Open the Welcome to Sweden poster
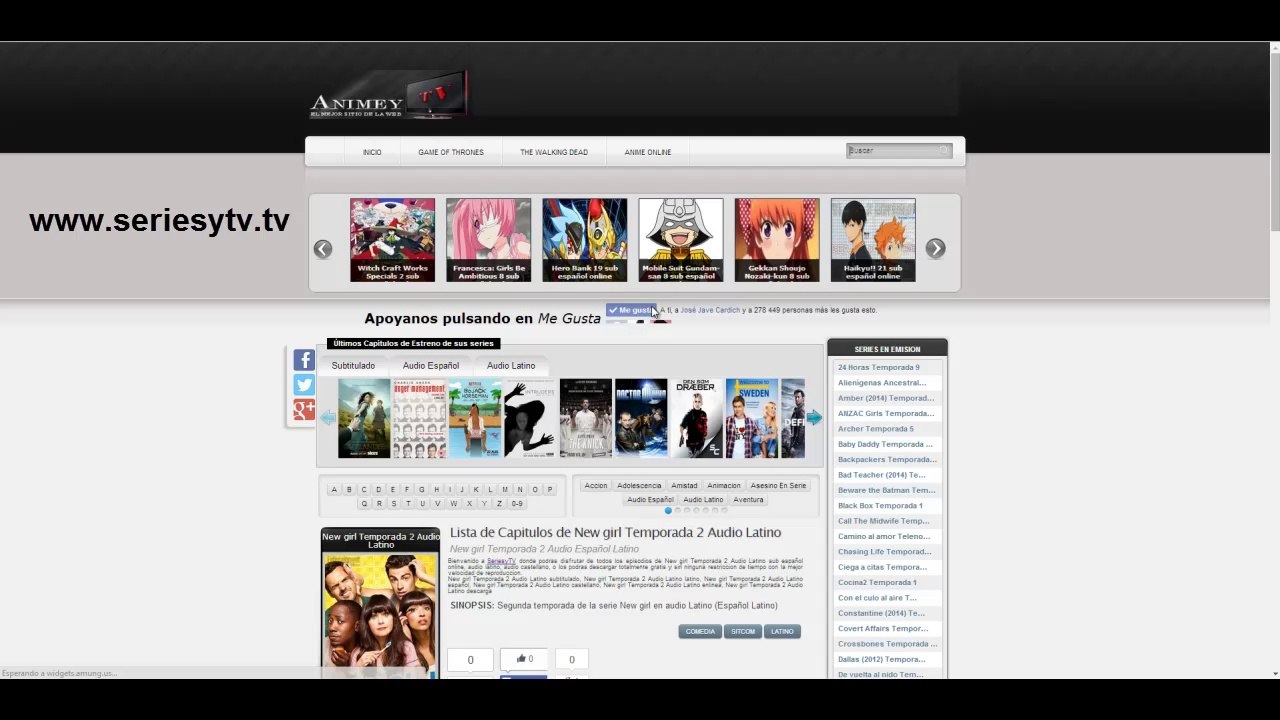This screenshot has height=720, width=1280. (752, 418)
